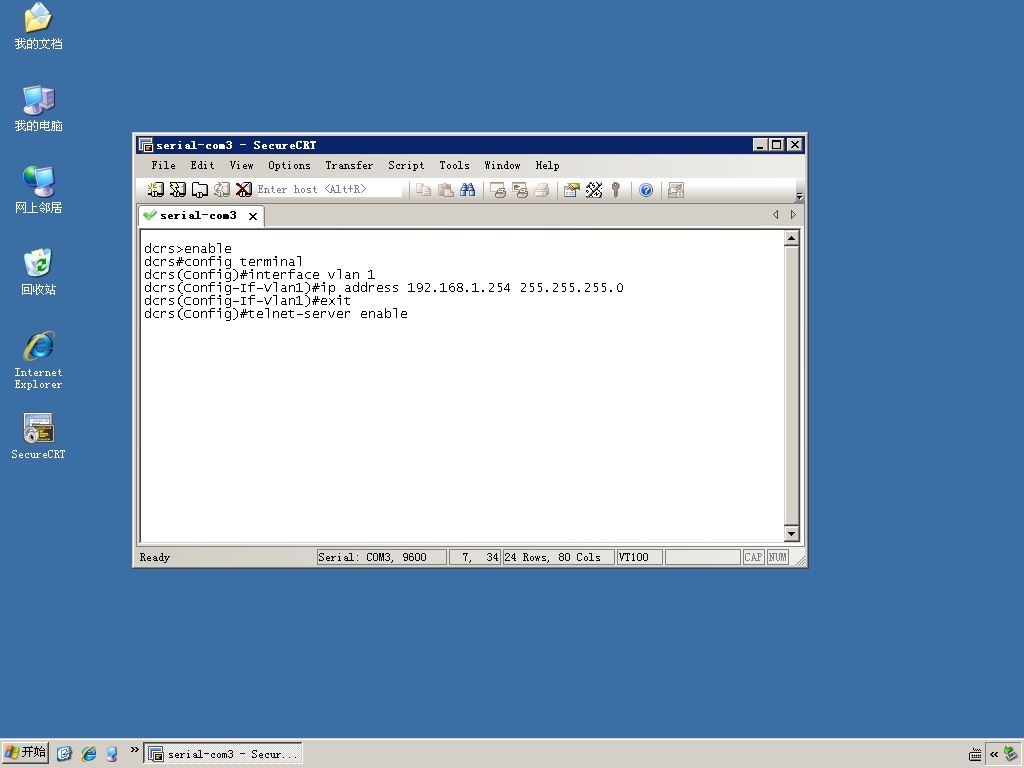The image size is (1024, 768).
Task: Click the Public Key Assistant key icon
Action: pos(615,190)
